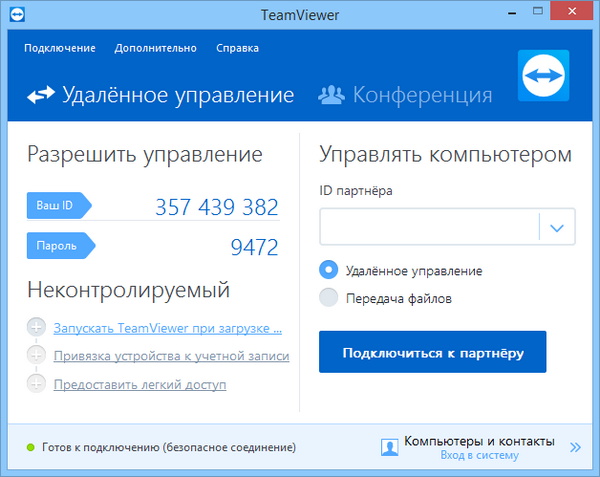Open the Запускать TeamViewer при загрузке link
The width and height of the screenshot is (600, 477).
pyautogui.click(x=168, y=328)
